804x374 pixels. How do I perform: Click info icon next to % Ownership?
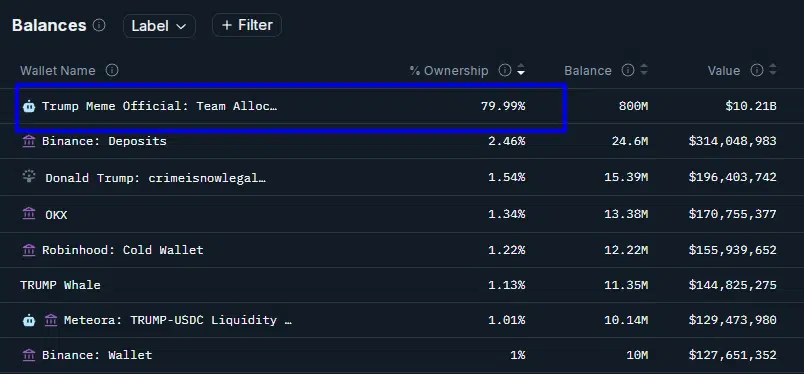click(505, 70)
